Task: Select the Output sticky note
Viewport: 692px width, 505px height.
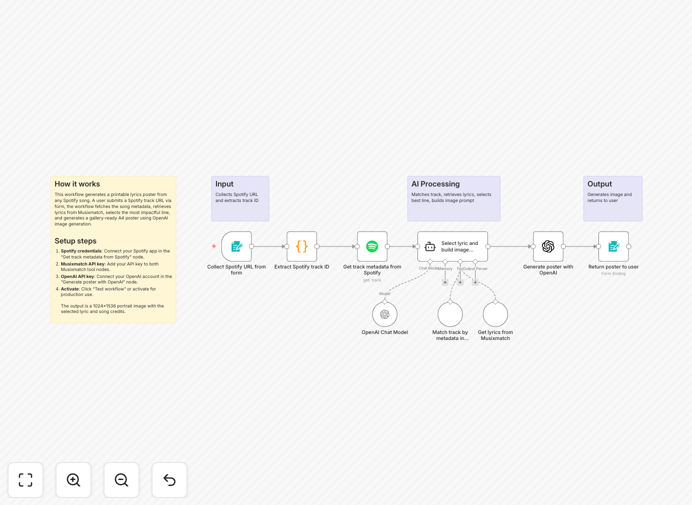Action: click(613, 199)
